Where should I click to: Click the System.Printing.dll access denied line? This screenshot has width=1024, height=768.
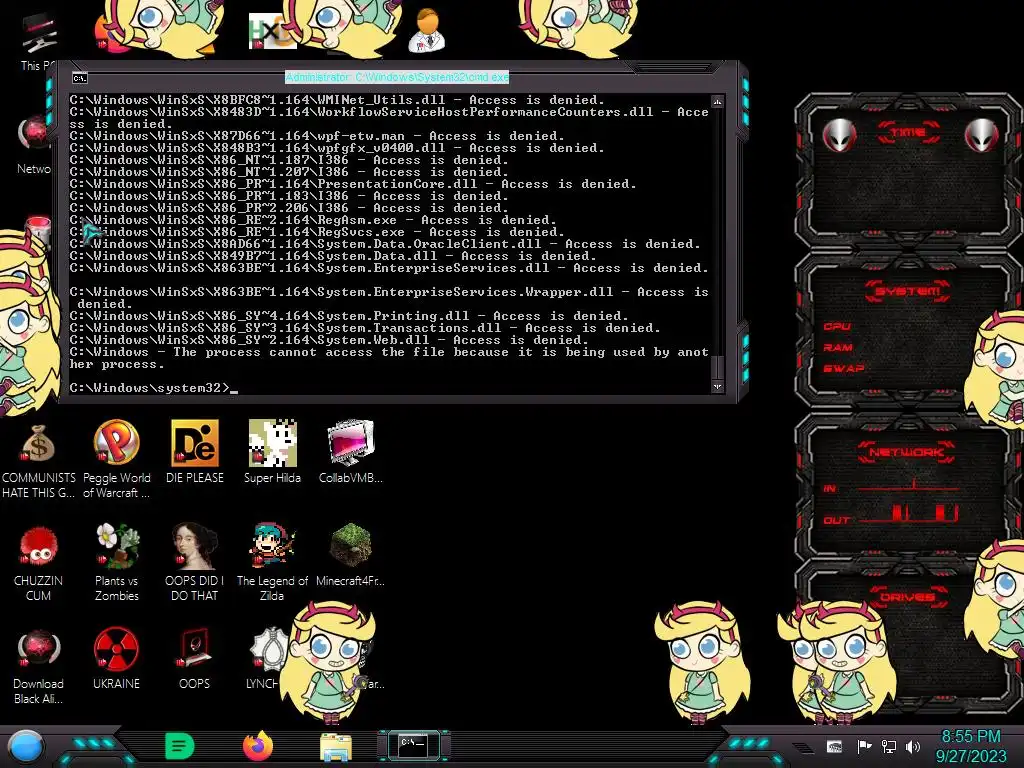click(x=349, y=316)
